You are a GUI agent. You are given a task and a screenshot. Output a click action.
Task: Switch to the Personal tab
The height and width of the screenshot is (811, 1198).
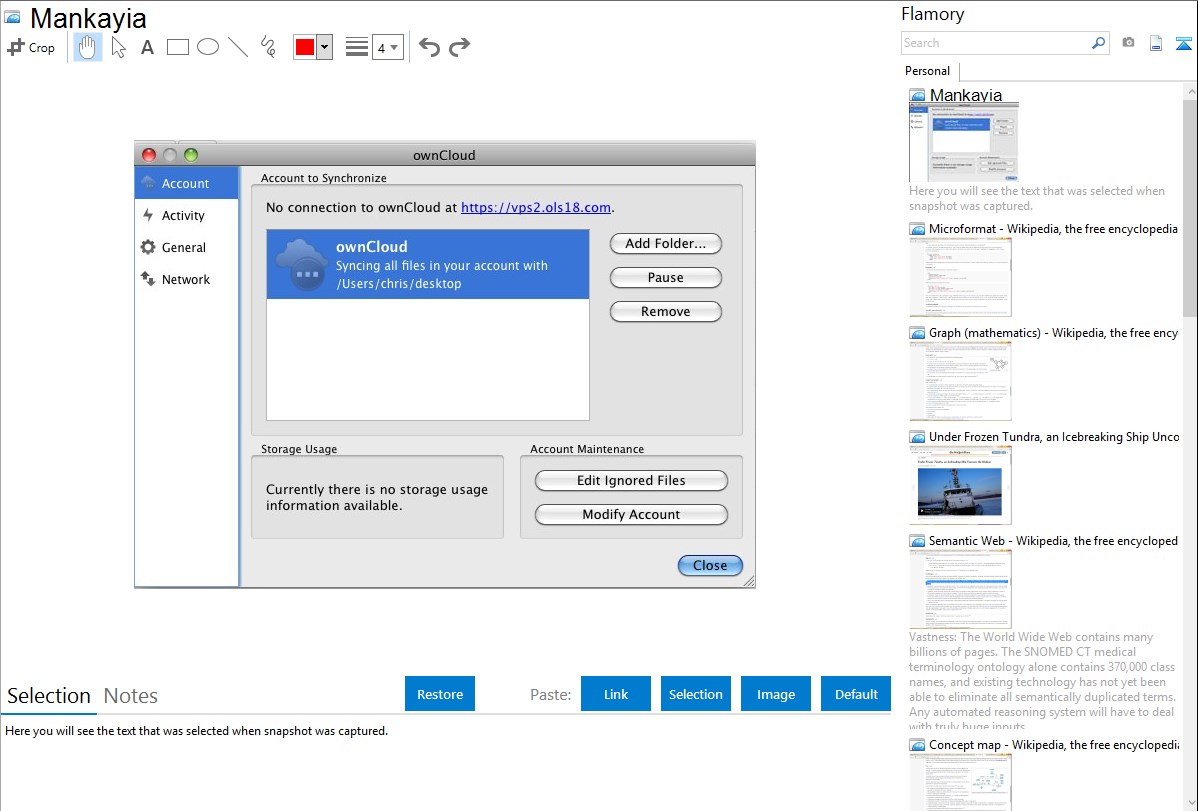pyautogui.click(x=928, y=71)
